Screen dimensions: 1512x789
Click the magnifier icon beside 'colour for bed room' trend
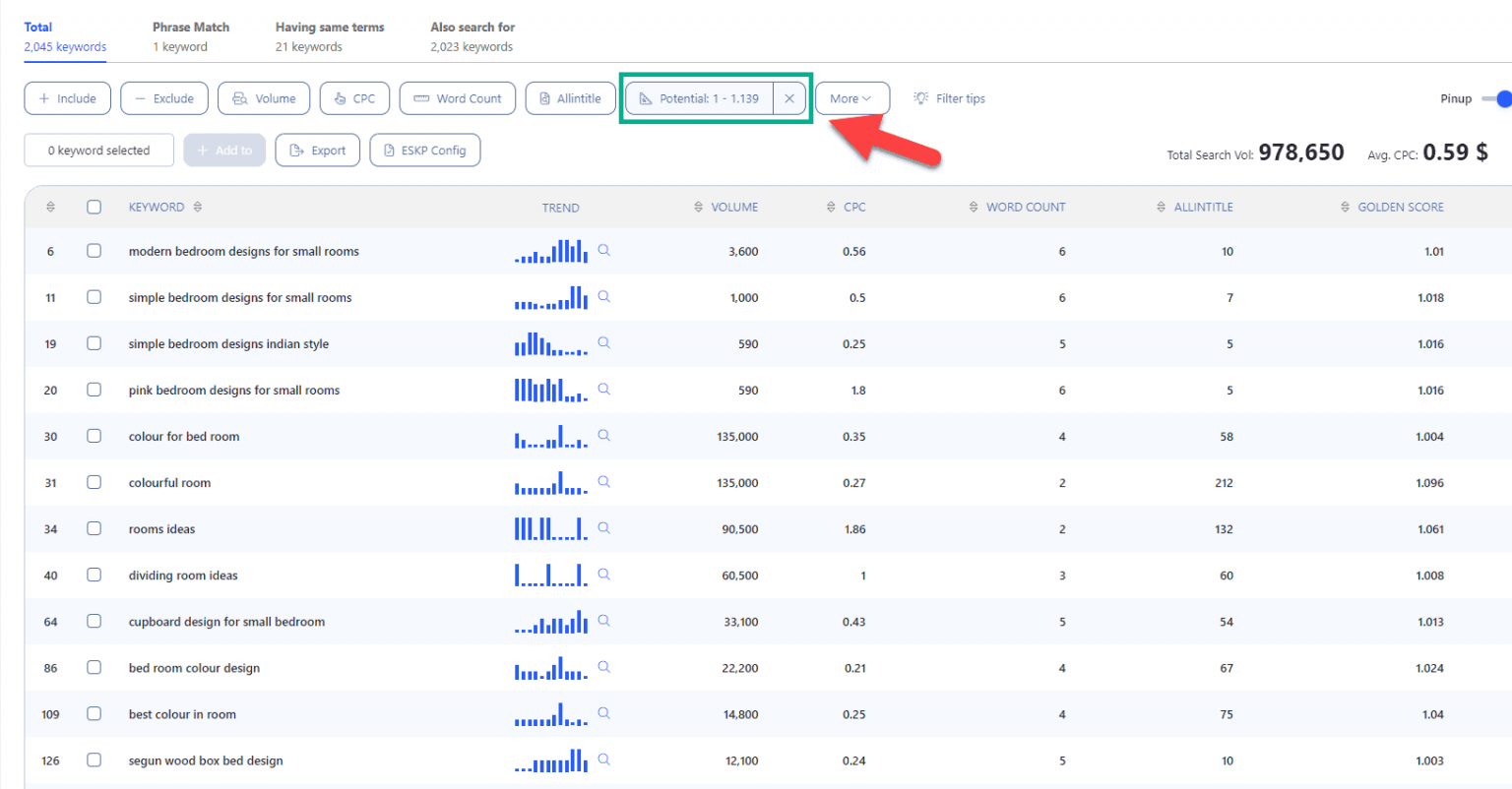tap(603, 436)
